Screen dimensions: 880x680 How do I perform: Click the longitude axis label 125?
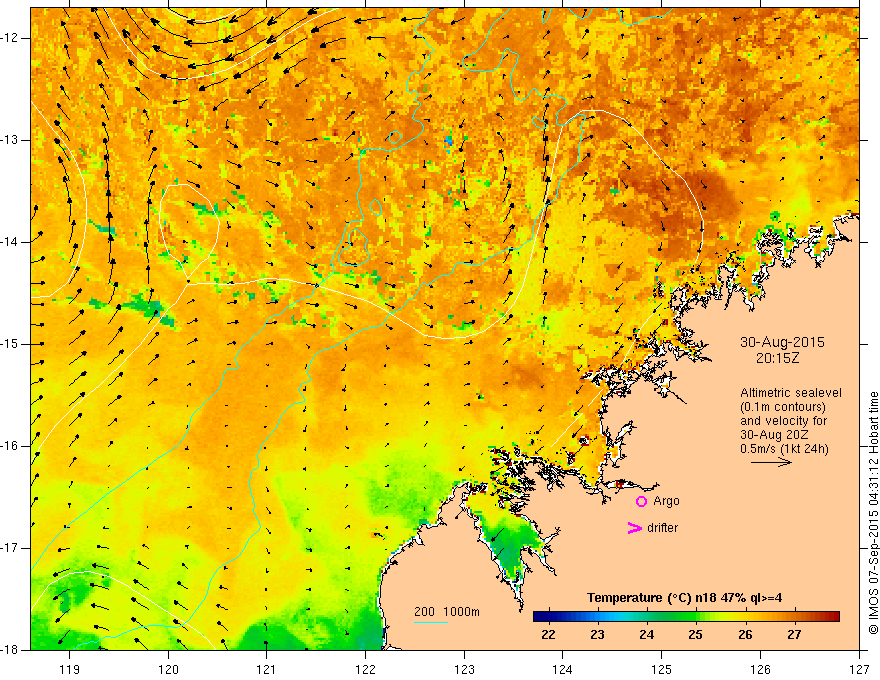tap(662, 669)
